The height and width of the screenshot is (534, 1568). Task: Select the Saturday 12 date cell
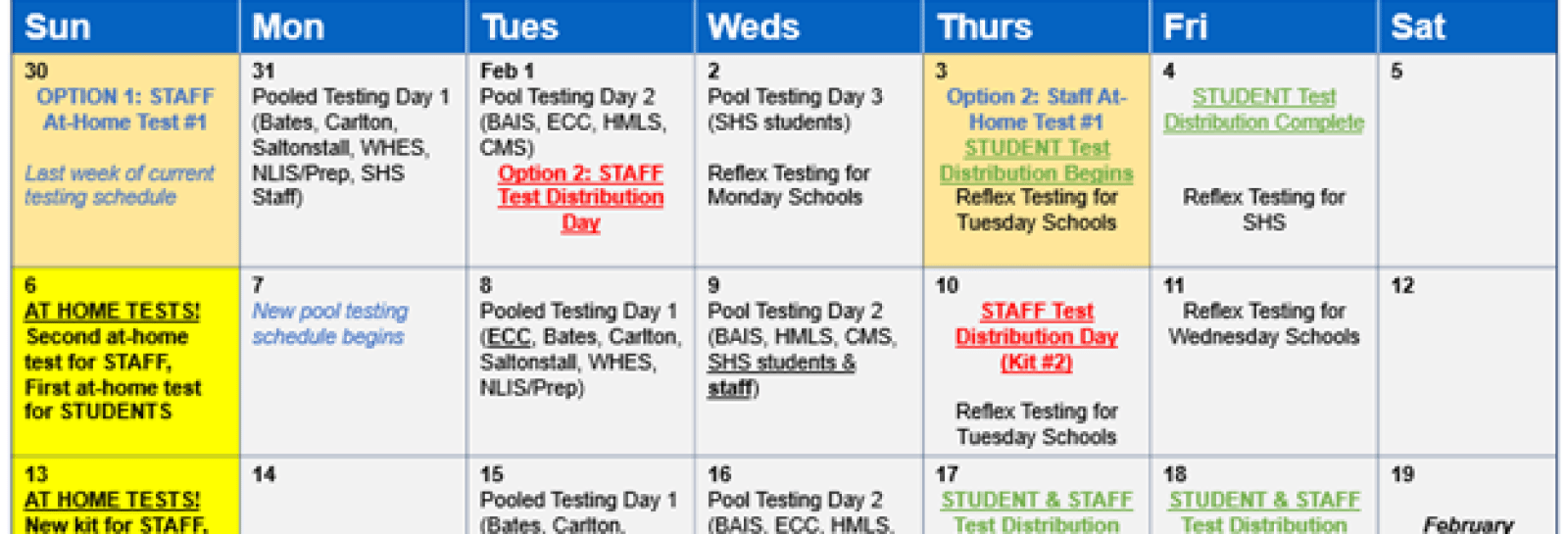point(1466,363)
